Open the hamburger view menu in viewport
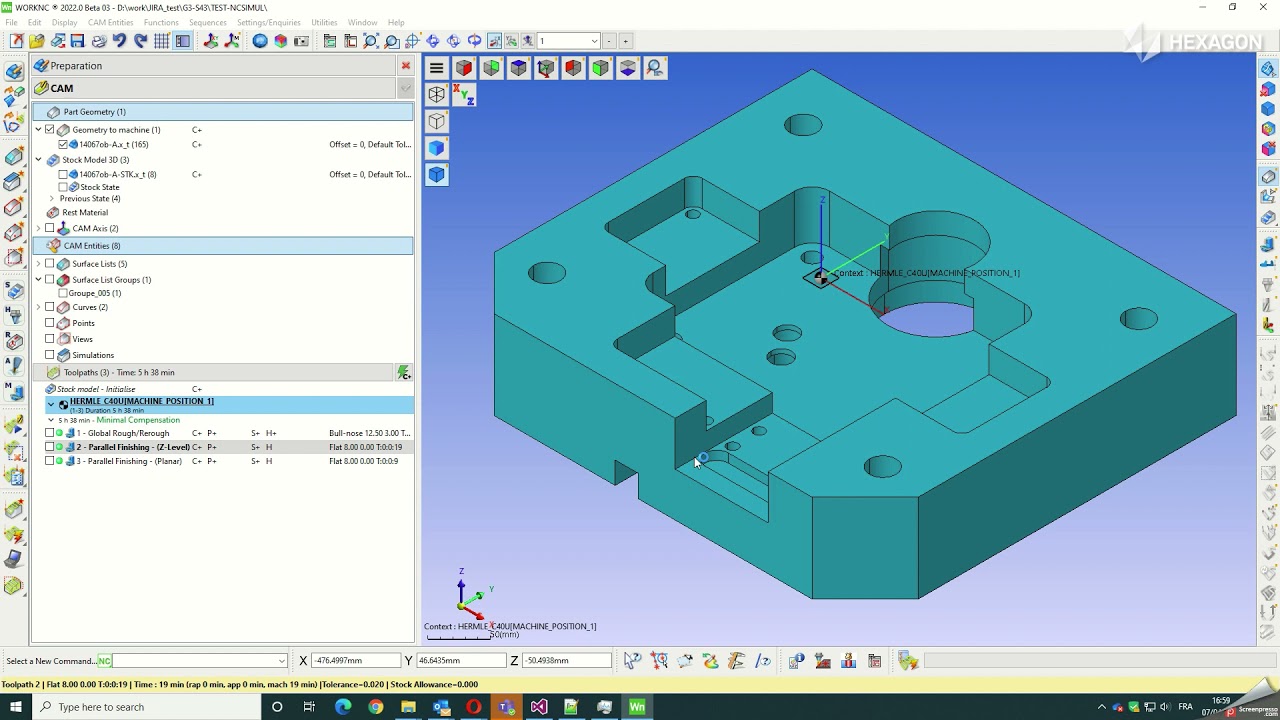Image resolution: width=1280 pixels, height=720 pixels. [437, 68]
